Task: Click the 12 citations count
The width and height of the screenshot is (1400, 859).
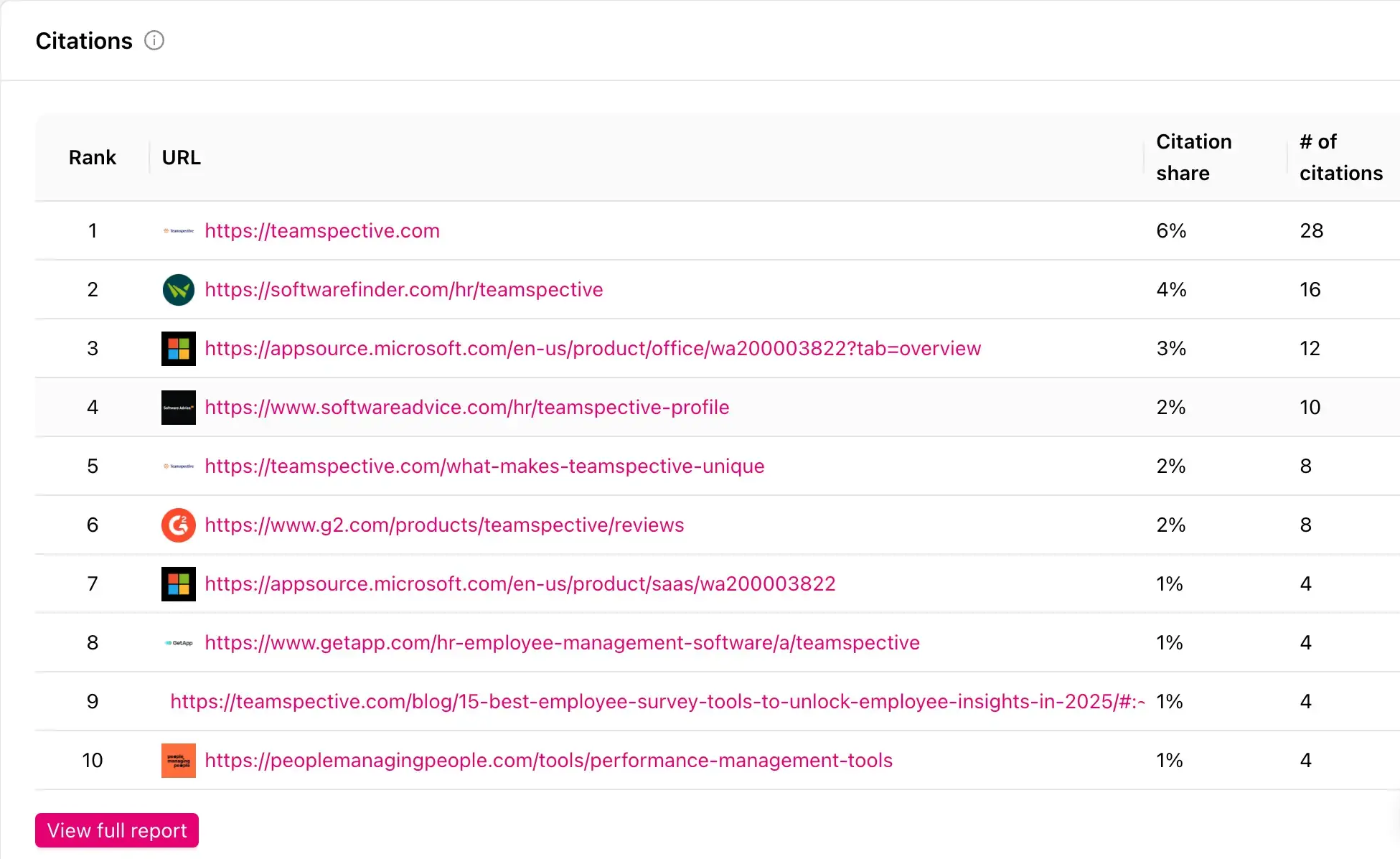Action: click(1310, 349)
